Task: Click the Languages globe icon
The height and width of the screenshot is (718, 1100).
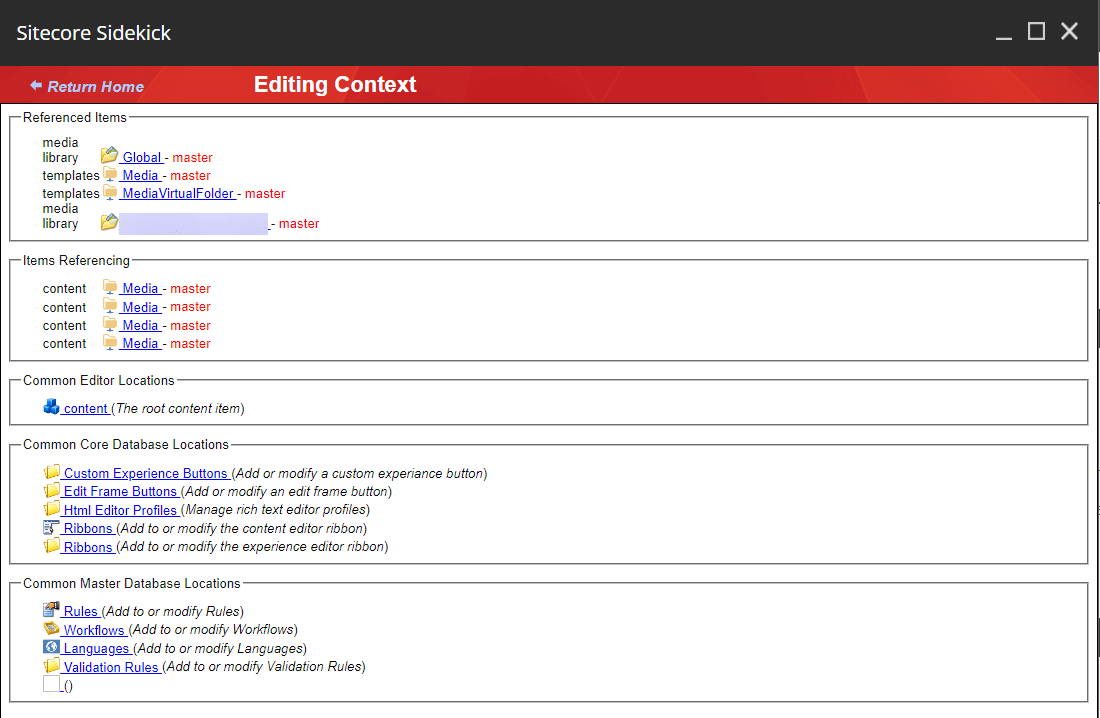Action: [52, 647]
